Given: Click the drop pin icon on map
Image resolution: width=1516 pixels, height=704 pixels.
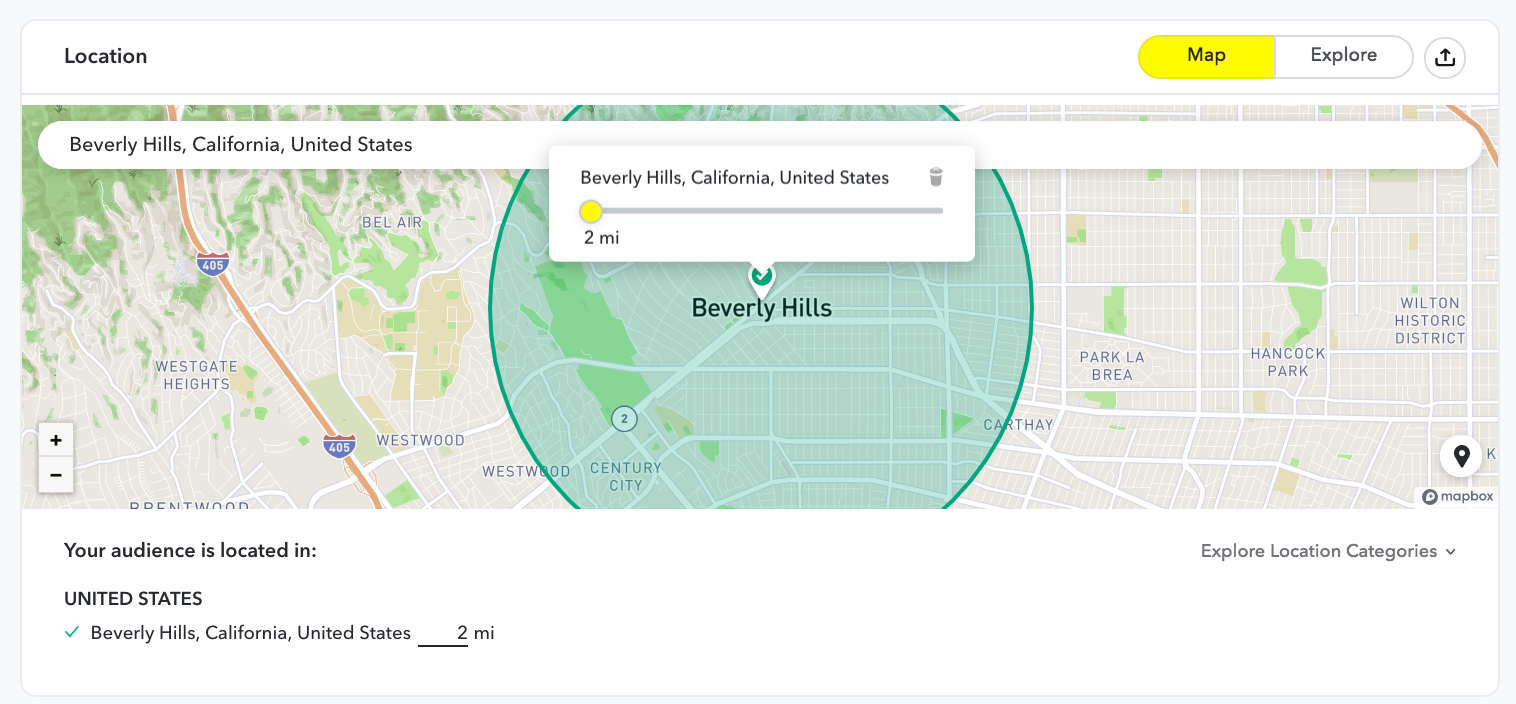Looking at the screenshot, I should [x=1461, y=457].
